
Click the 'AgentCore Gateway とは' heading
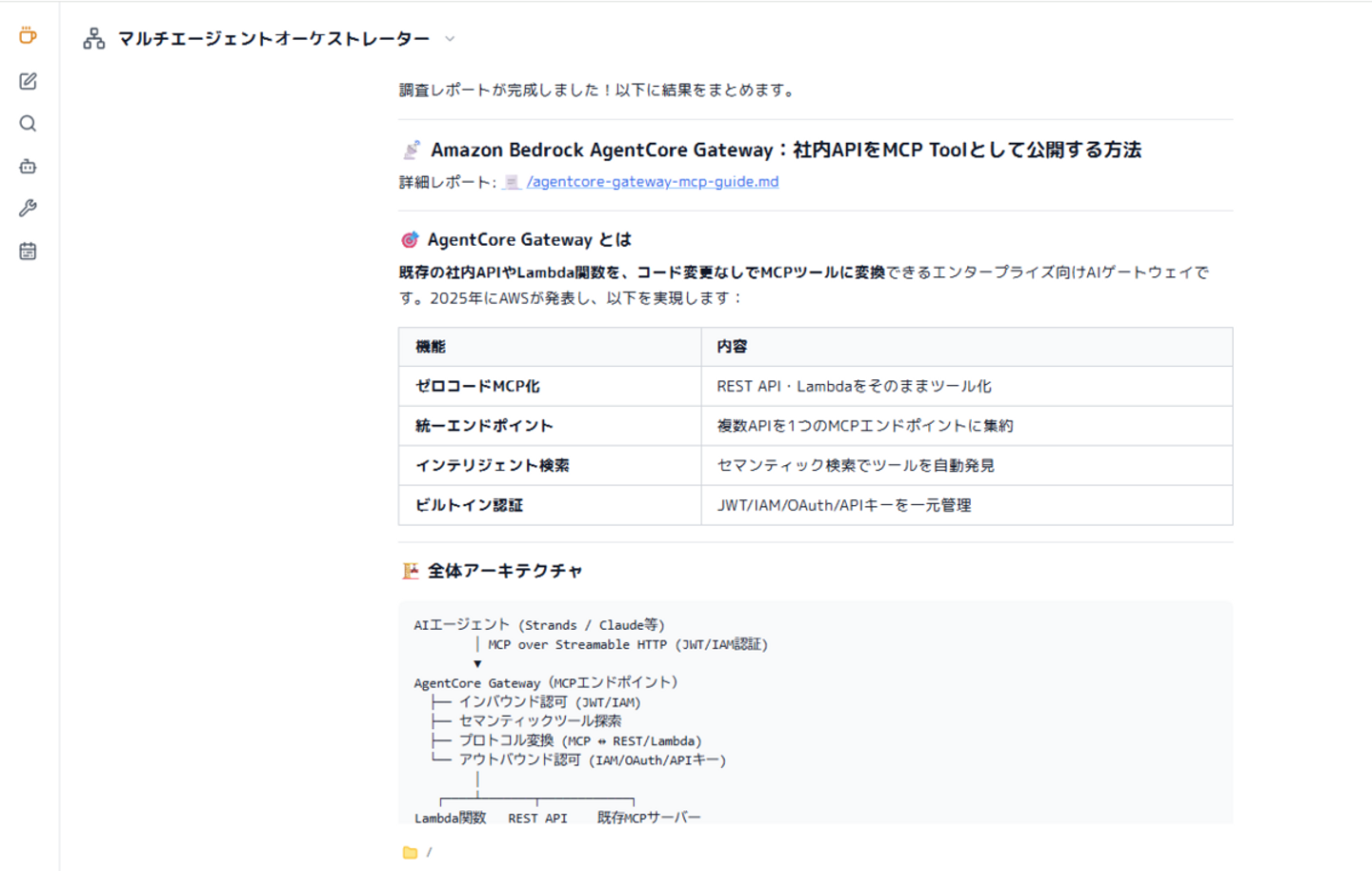(529, 240)
